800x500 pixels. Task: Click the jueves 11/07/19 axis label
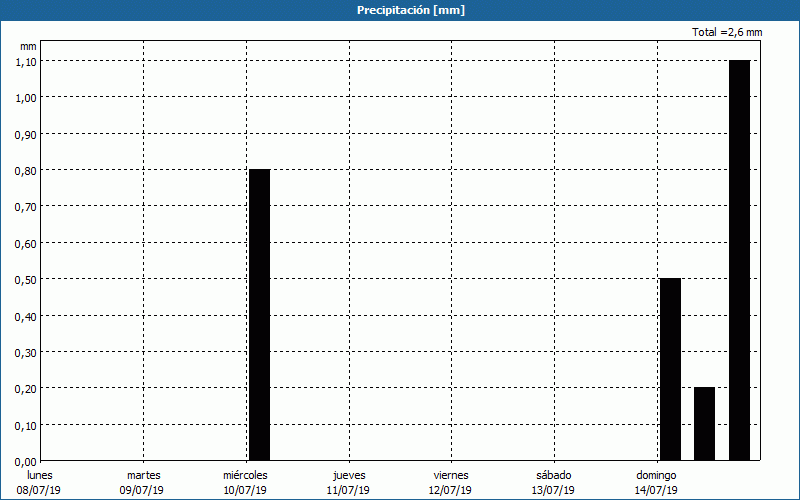coord(348,483)
